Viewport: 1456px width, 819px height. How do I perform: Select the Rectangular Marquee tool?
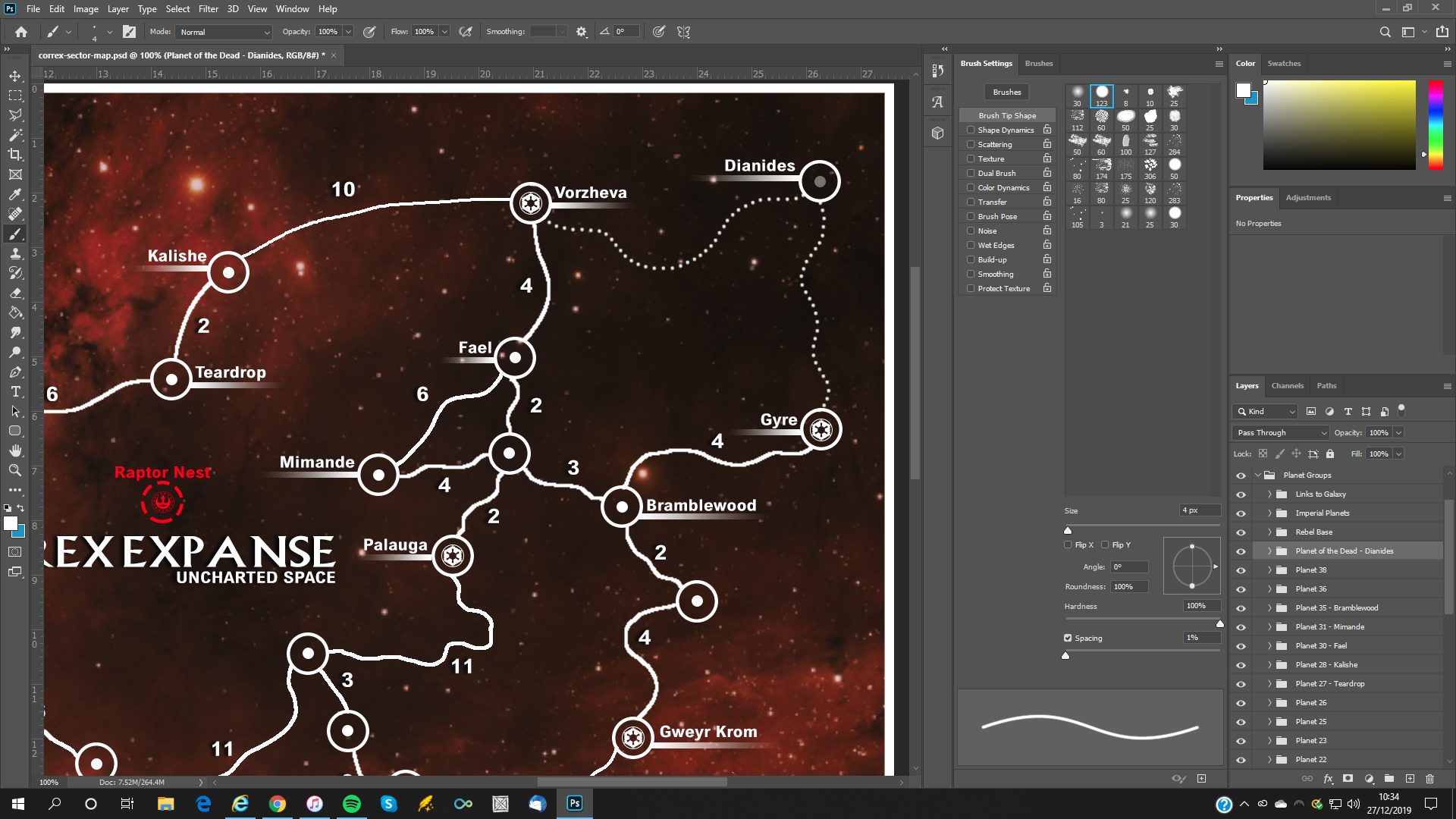click(15, 96)
